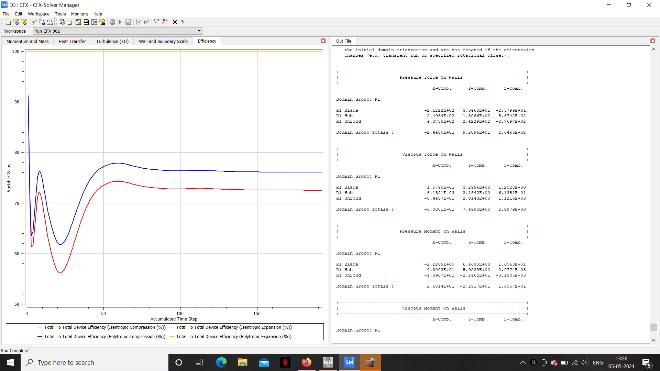660x371 pixels.
Task: Open Microsoft Edge from the taskbar
Action: [x=221, y=362]
